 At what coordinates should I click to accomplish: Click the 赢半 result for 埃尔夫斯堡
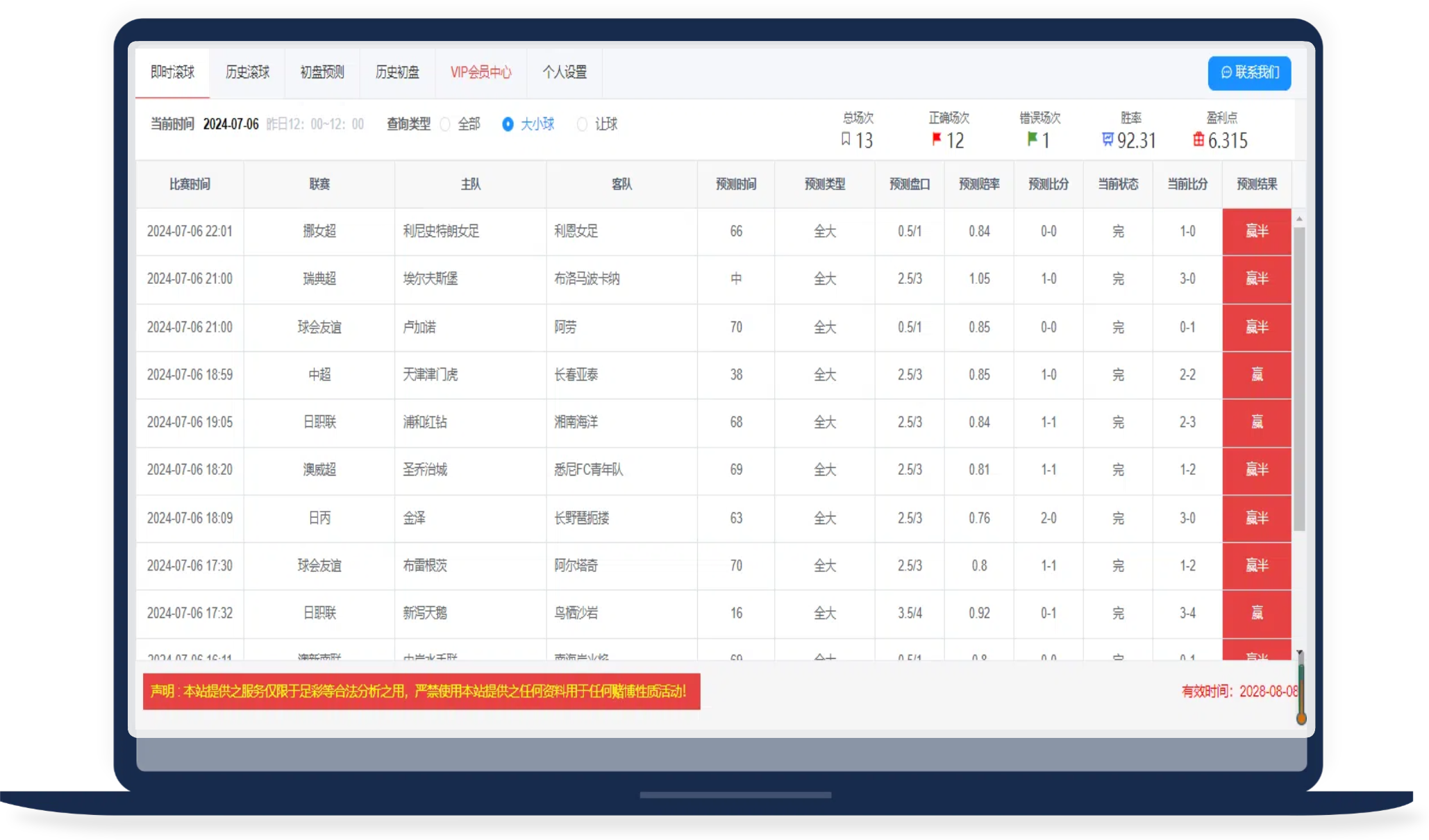point(1257,279)
